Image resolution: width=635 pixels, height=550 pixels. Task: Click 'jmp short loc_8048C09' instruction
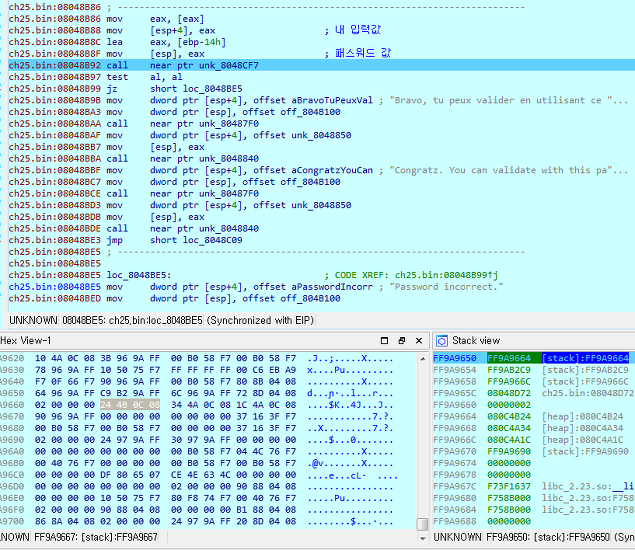pos(174,240)
